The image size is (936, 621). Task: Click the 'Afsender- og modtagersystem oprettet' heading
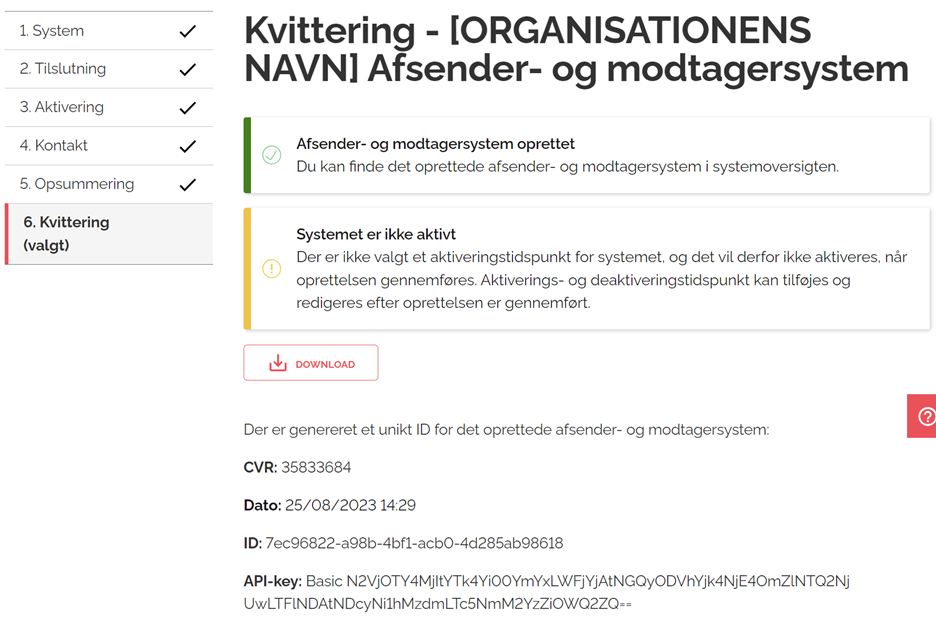point(435,144)
